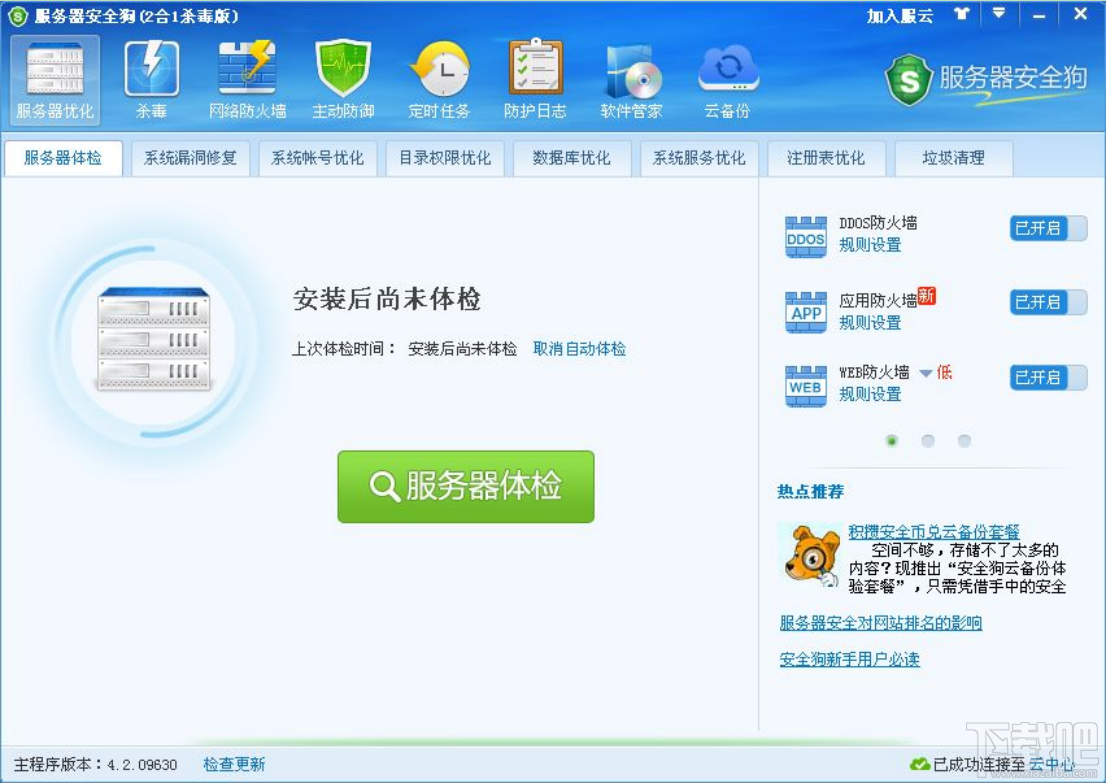Click the green 服务器体检 scan button
1106x783 pixels.
coord(465,487)
